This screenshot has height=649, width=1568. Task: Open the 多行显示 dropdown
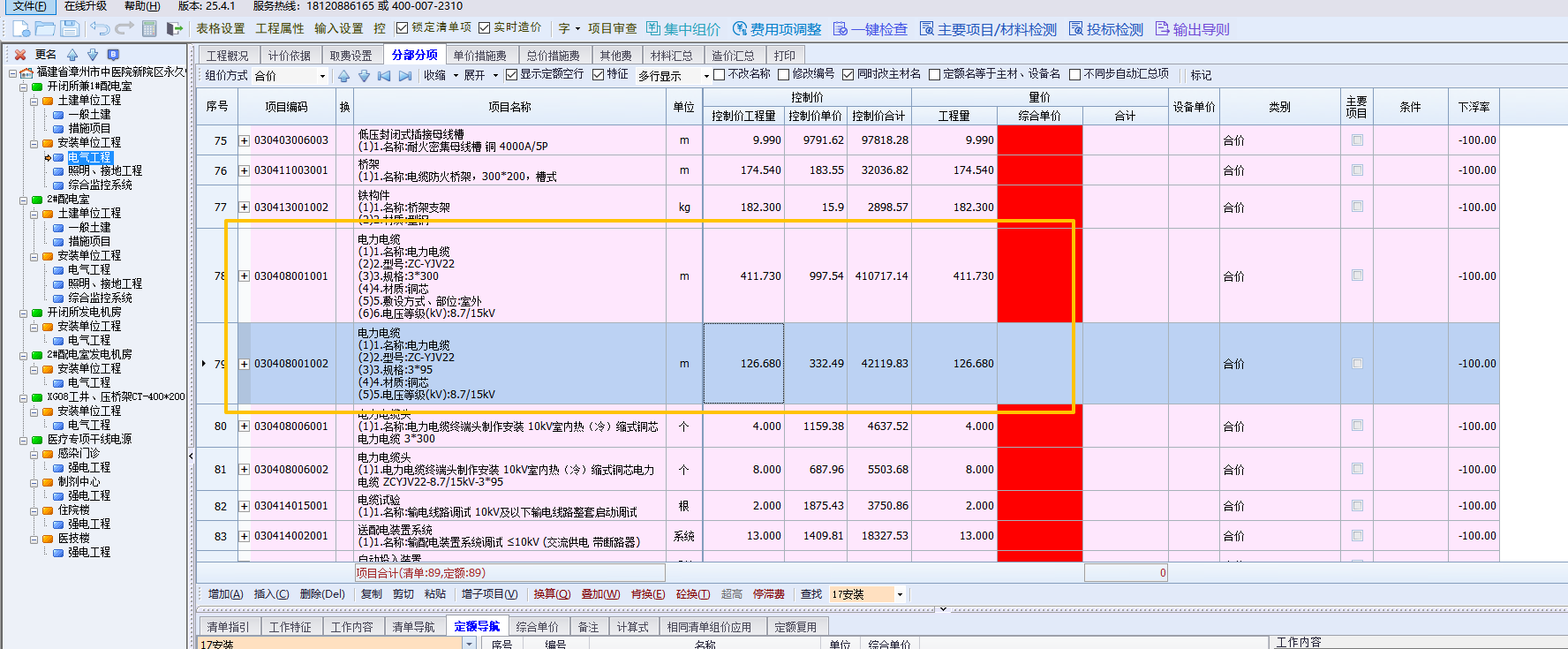(706, 76)
